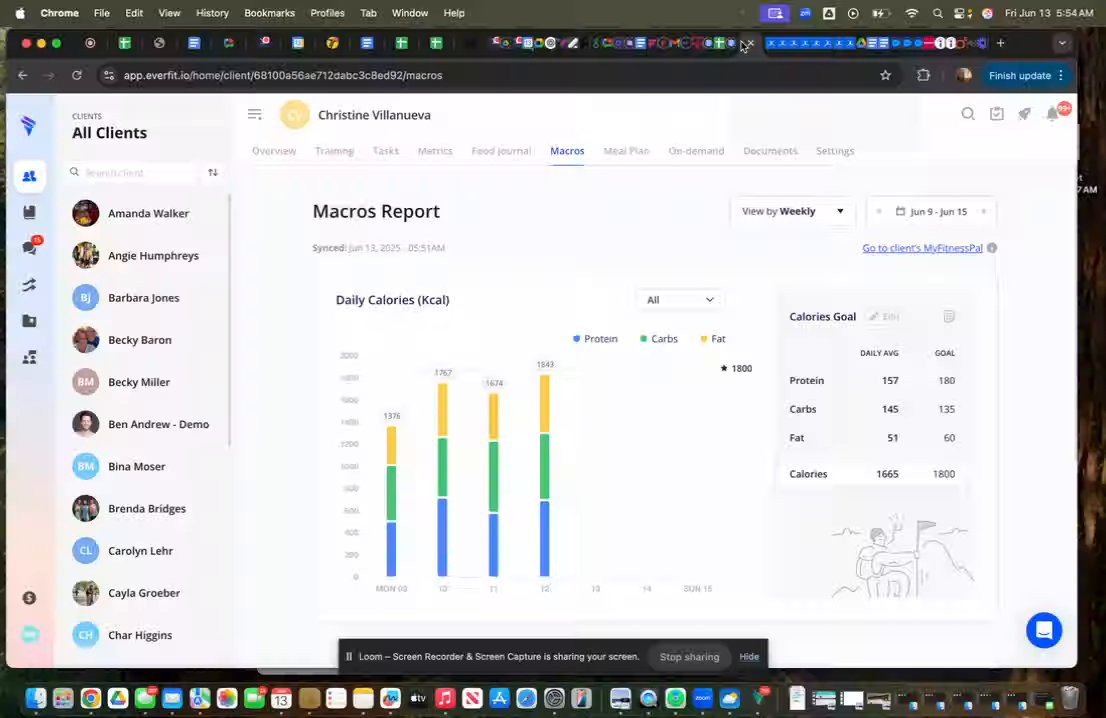
Task: Click the rocket icon in header
Action: tap(1024, 114)
